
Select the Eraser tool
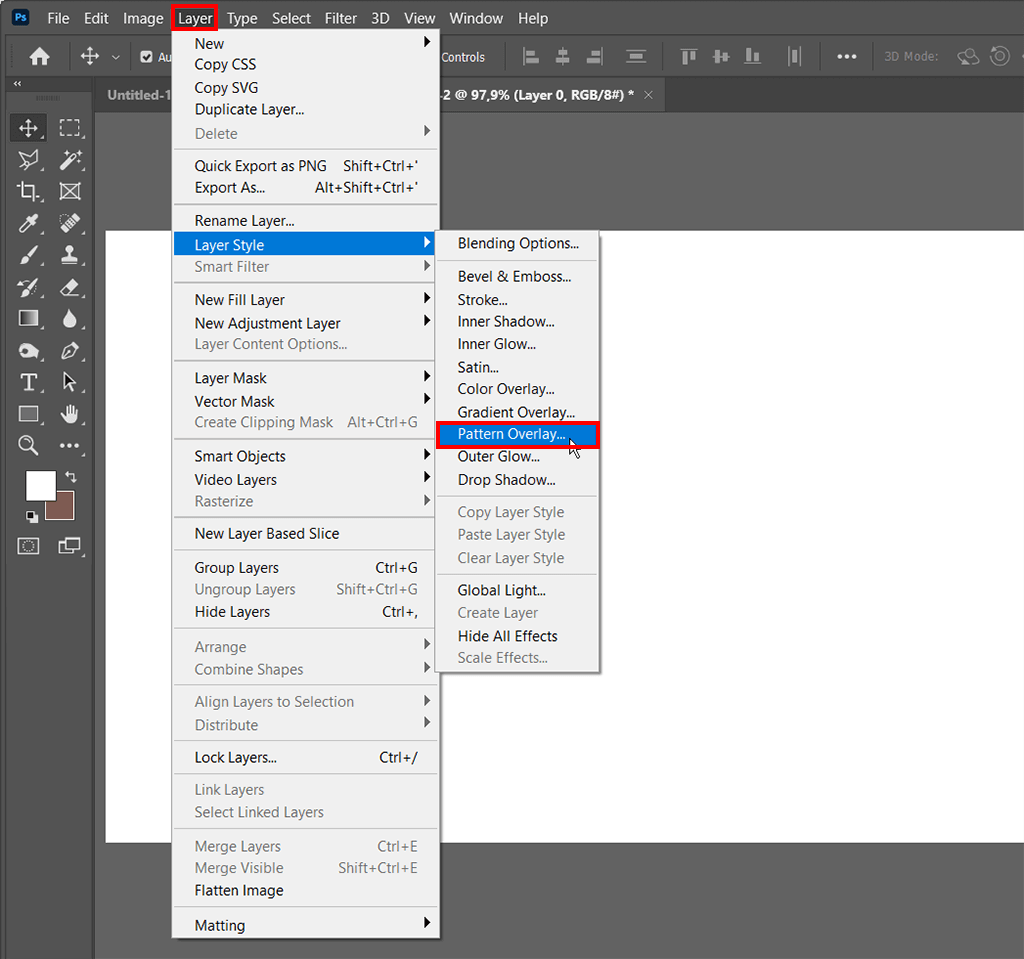coord(70,287)
